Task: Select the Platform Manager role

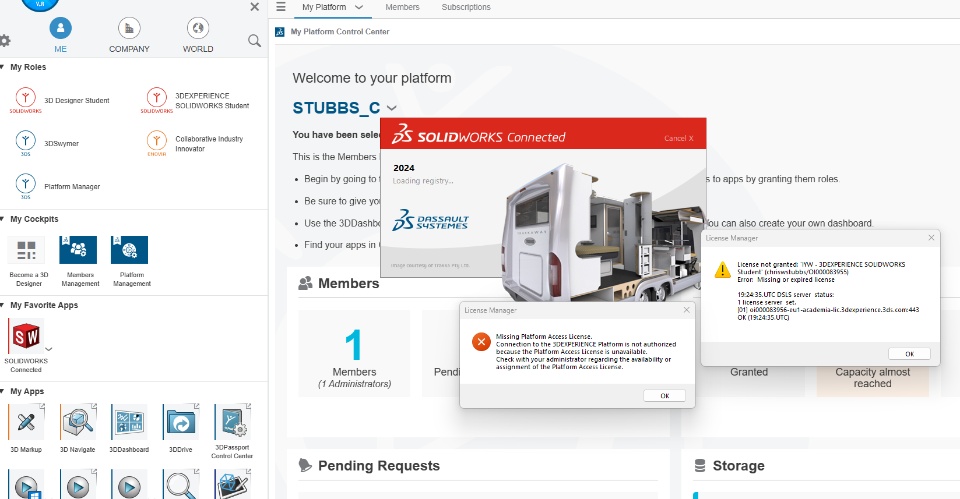Action: (x=58, y=186)
